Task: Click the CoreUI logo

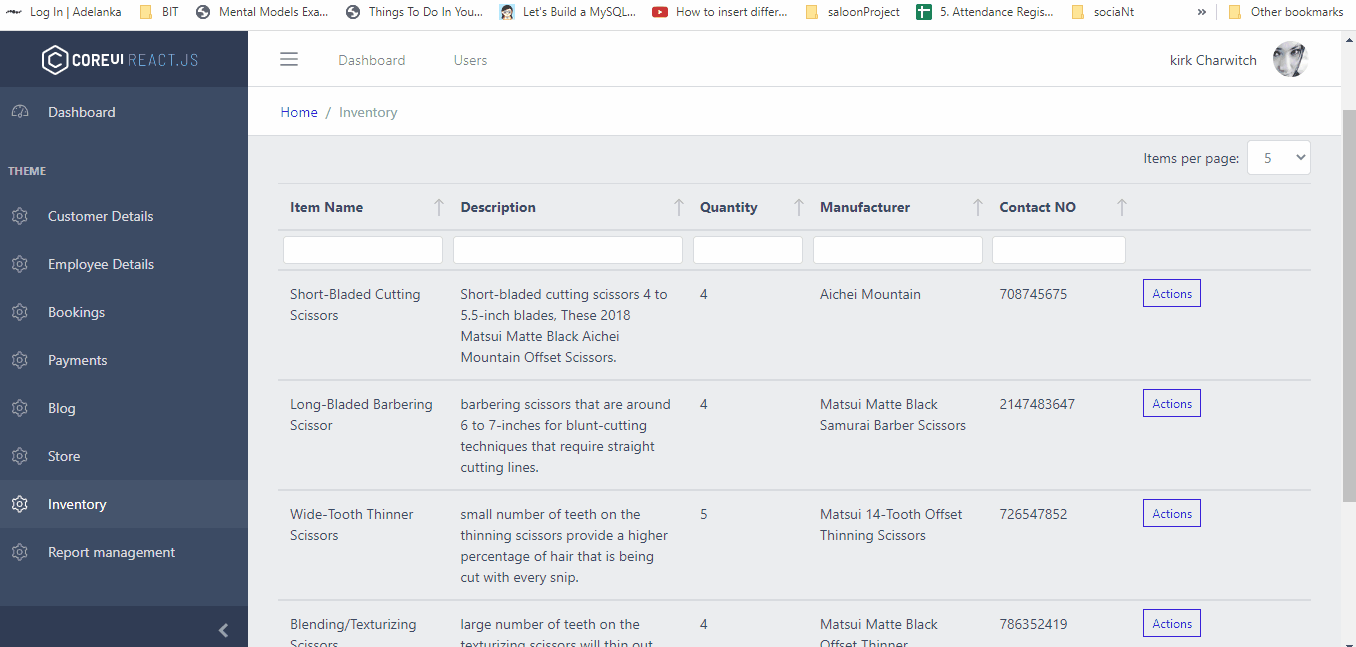Action: tap(118, 59)
